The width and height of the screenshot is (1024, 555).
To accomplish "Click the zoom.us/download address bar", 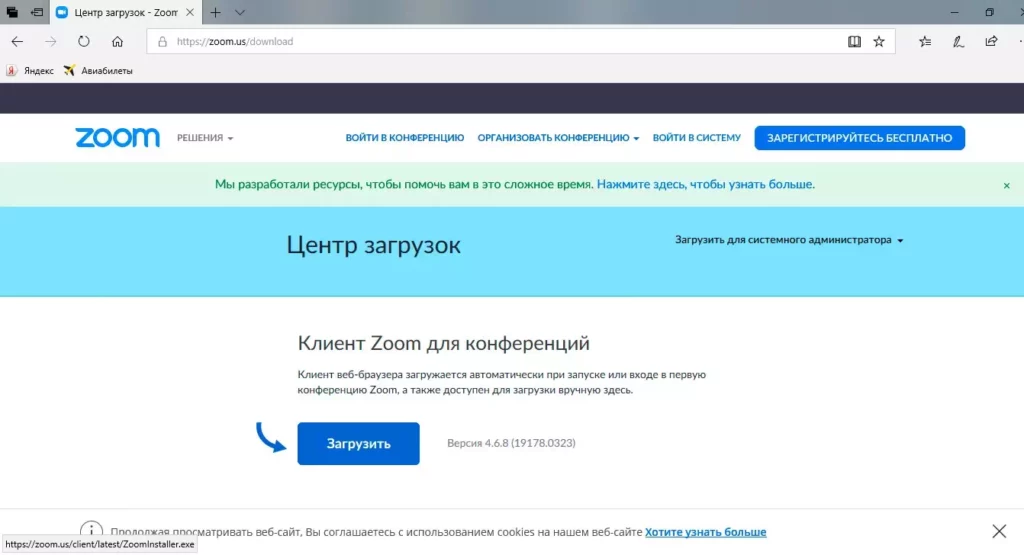I will [x=496, y=41].
